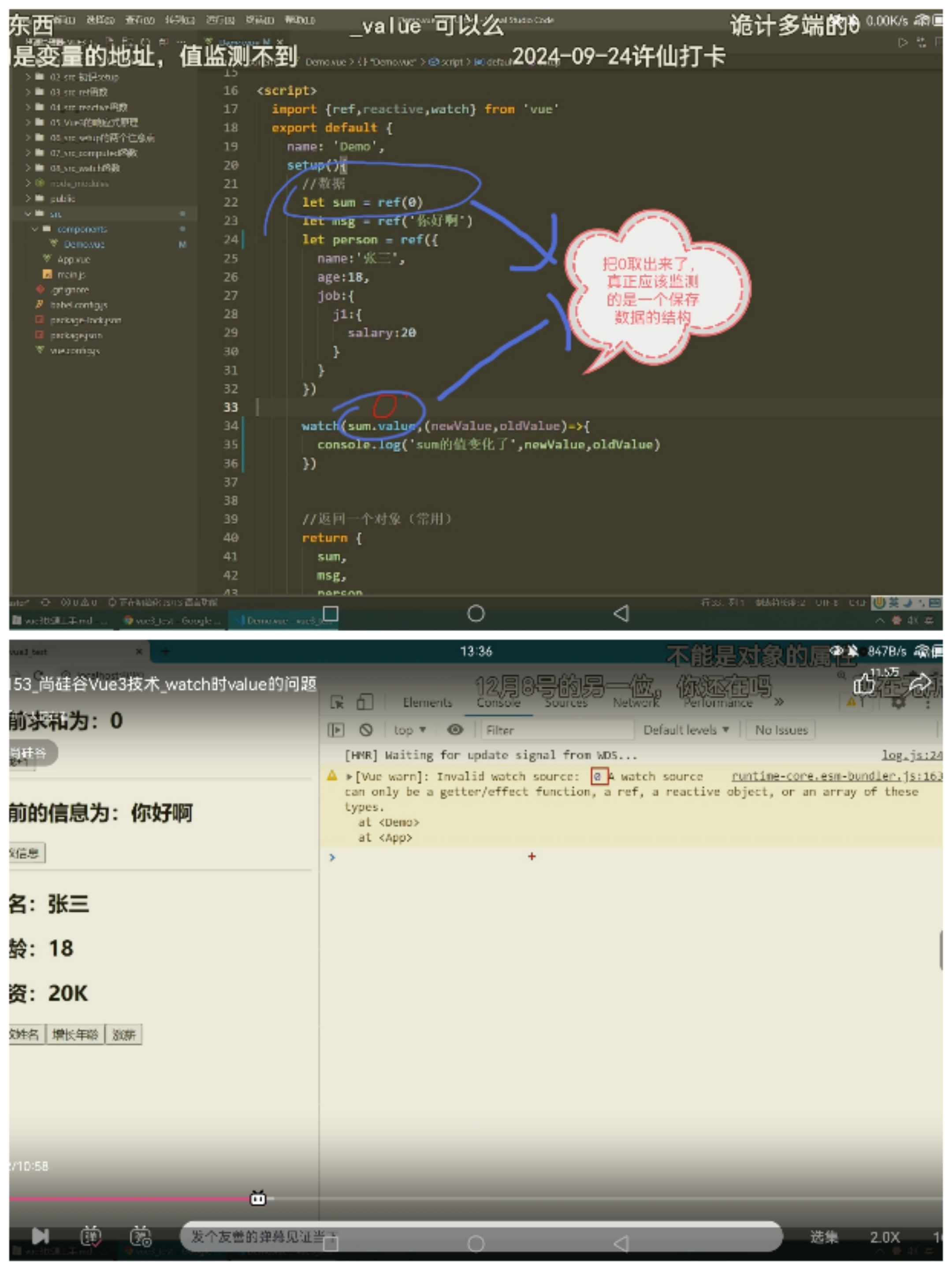Click the clear console icon
The image size is (952, 1270).
(366, 730)
